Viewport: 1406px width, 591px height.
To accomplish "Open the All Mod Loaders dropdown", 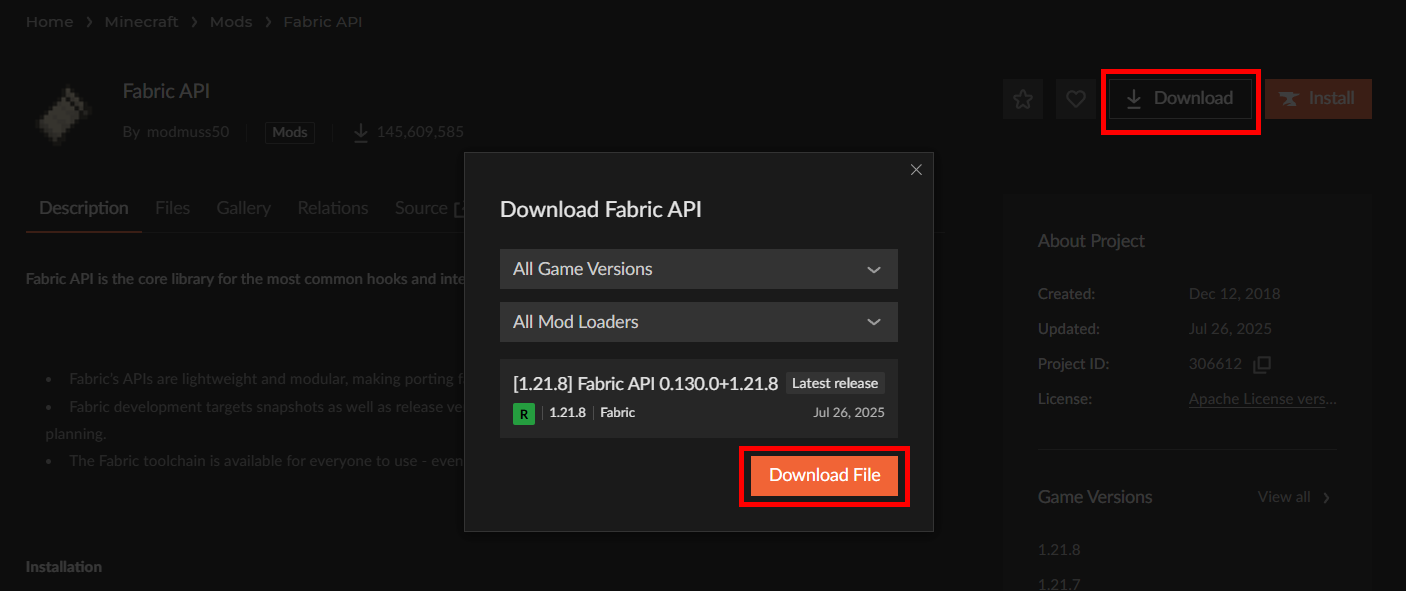I will (x=699, y=322).
